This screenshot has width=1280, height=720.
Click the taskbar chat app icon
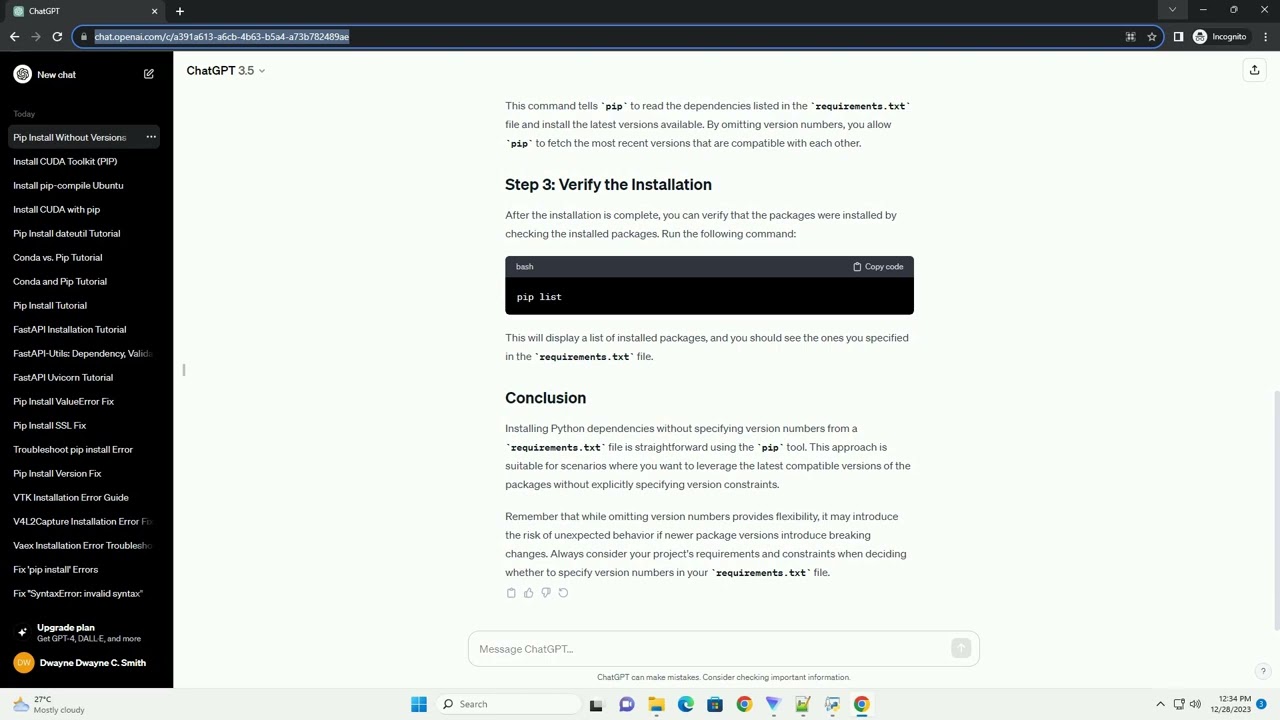pyautogui.click(x=627, y=704)
